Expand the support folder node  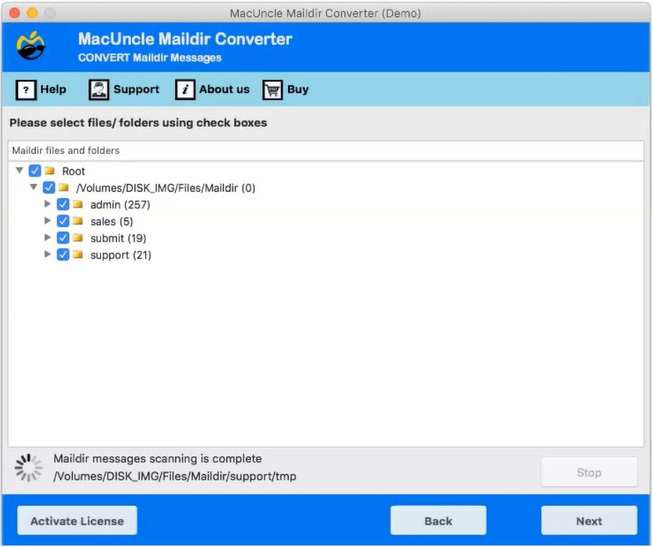47,254
